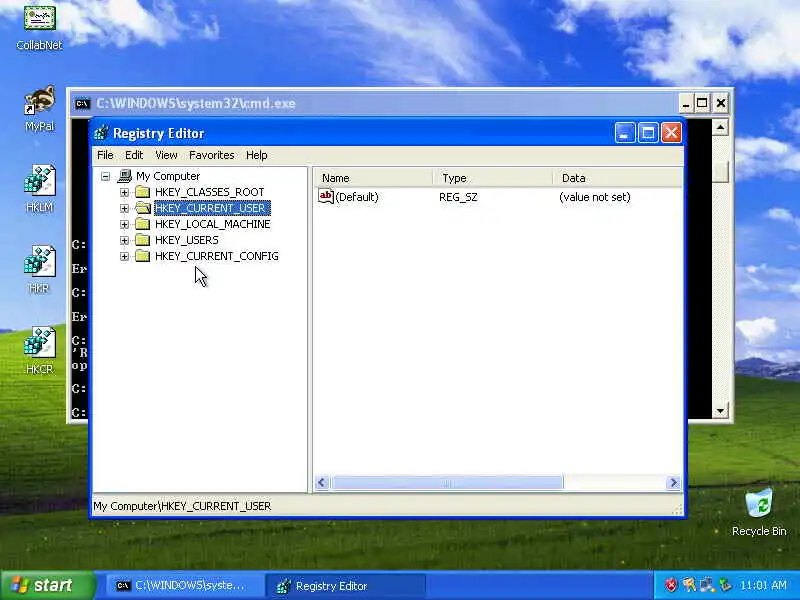The height and width of the screenshot is (600, 800).
Task: Select the HKCR registry file on desktop
Action: tap(39, 350)
